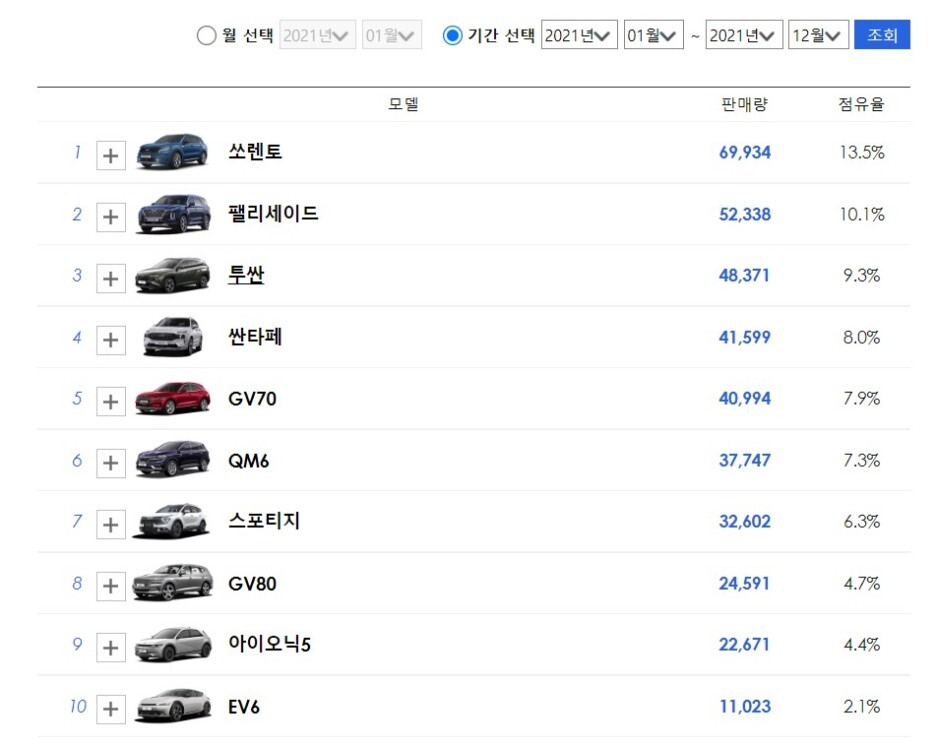Open the 싼타페 model link
Viewport: 936px width, 745px height.
click(x=255, y=337)
